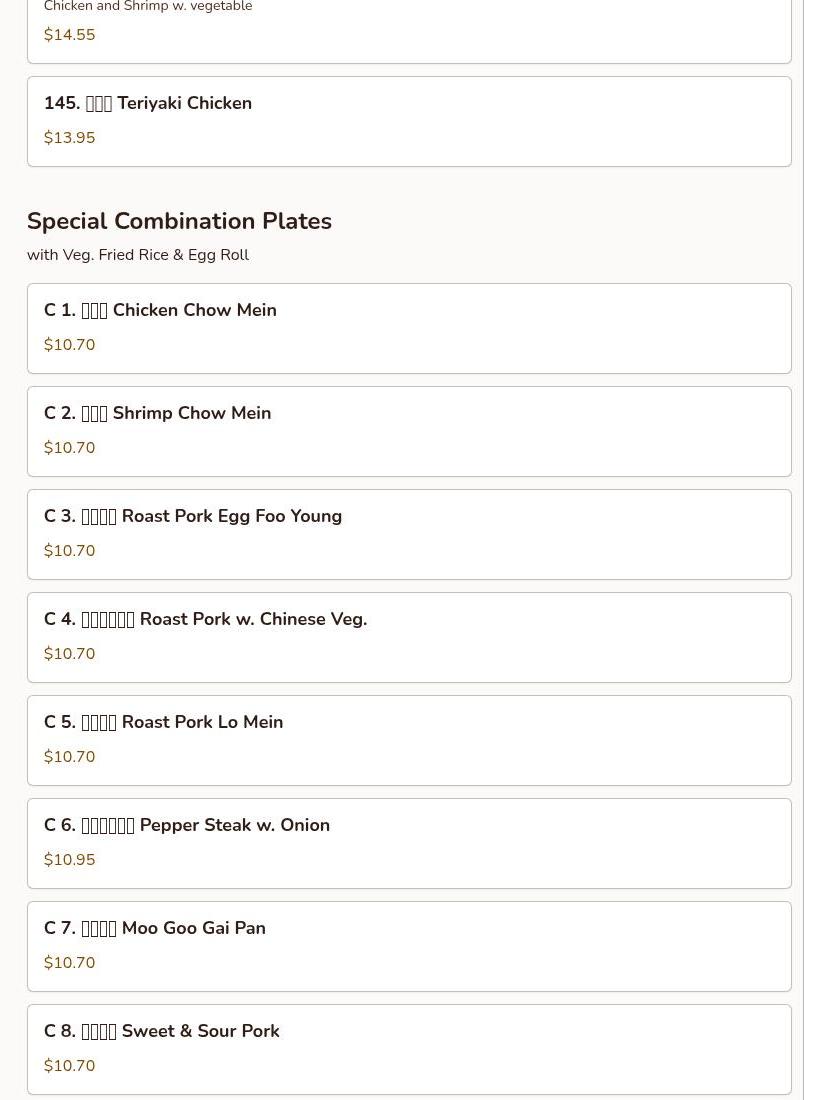The height and width of the screenshot is (1100, 824).
Task: Click the price under Roast Pork Lo Mein
Action: [x=70, y=757]
